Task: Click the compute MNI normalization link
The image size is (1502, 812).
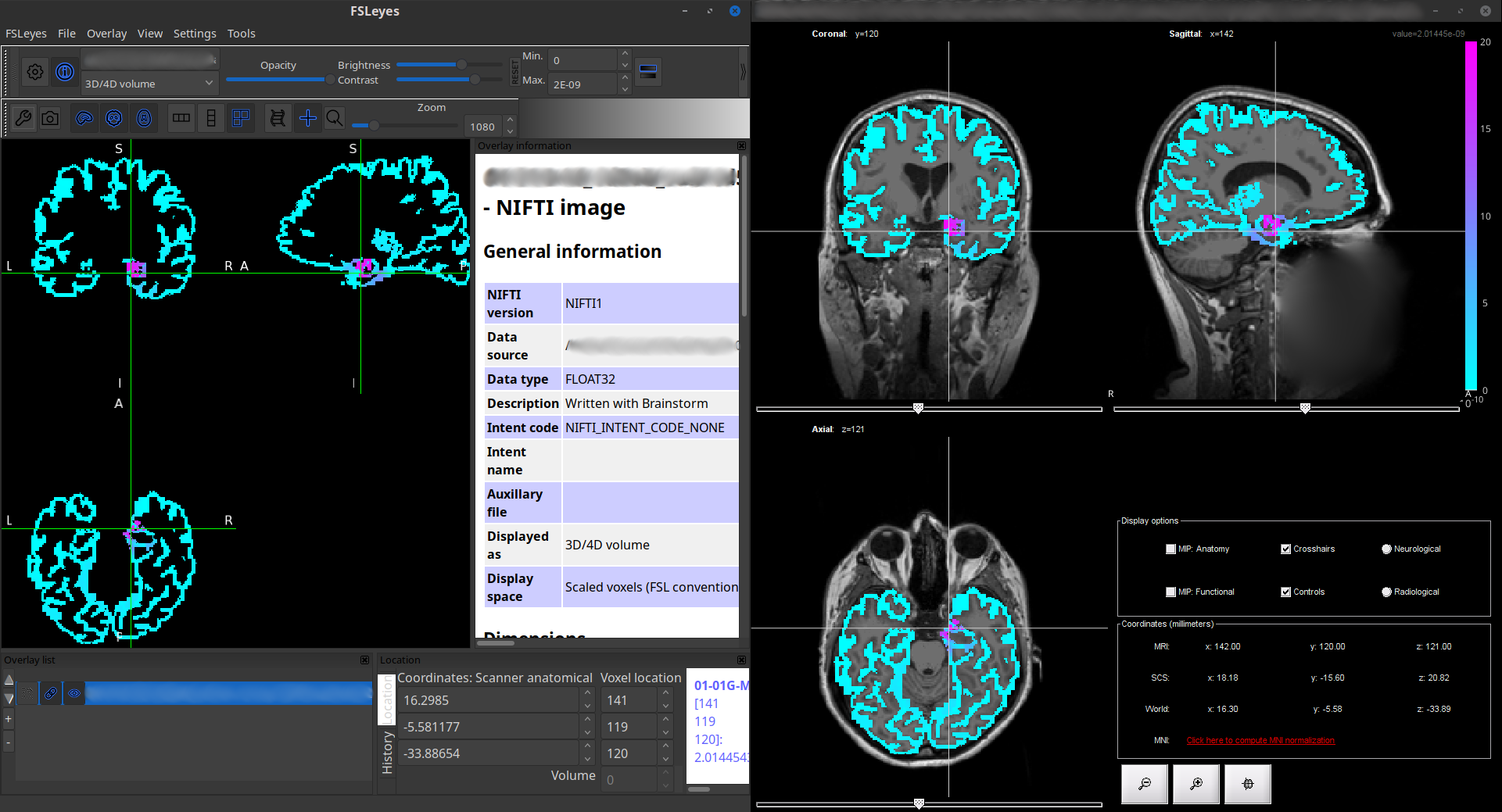Action: 1260,741
